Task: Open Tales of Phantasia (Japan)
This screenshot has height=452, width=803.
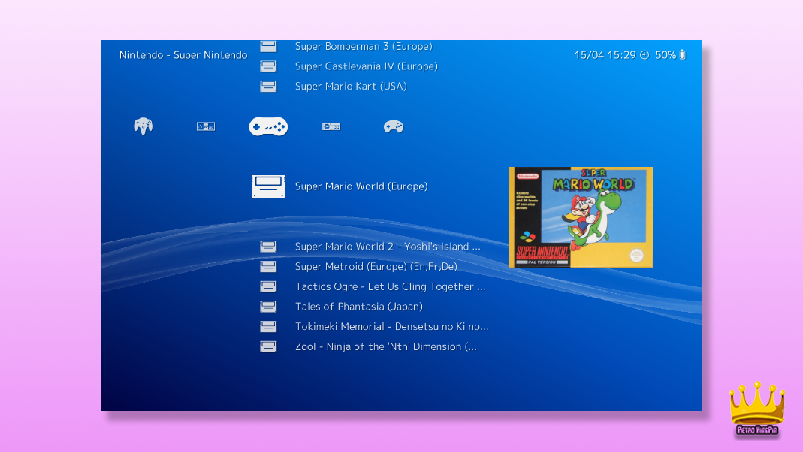Action: 358,307
